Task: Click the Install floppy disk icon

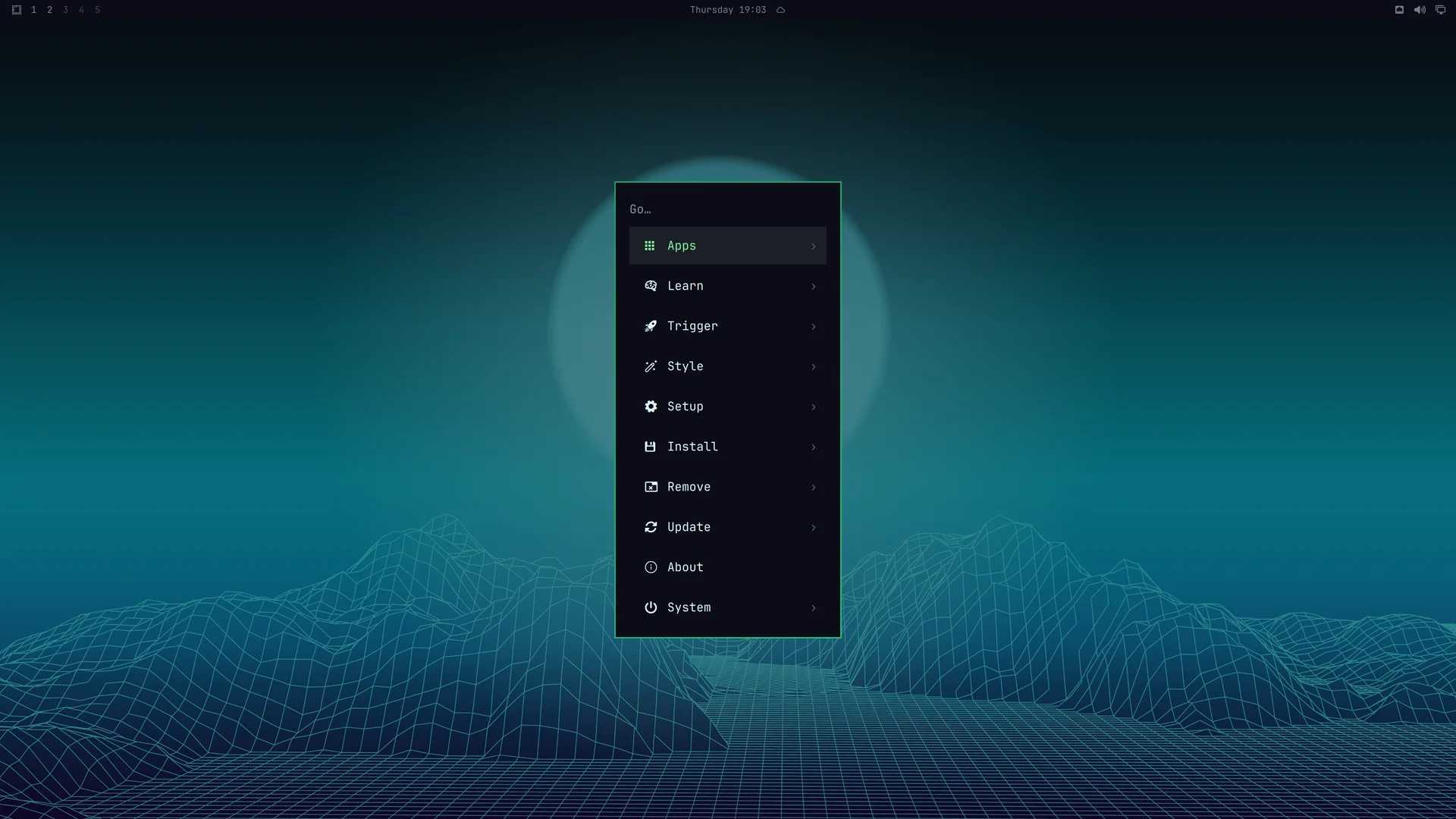Action: point(650,447)
